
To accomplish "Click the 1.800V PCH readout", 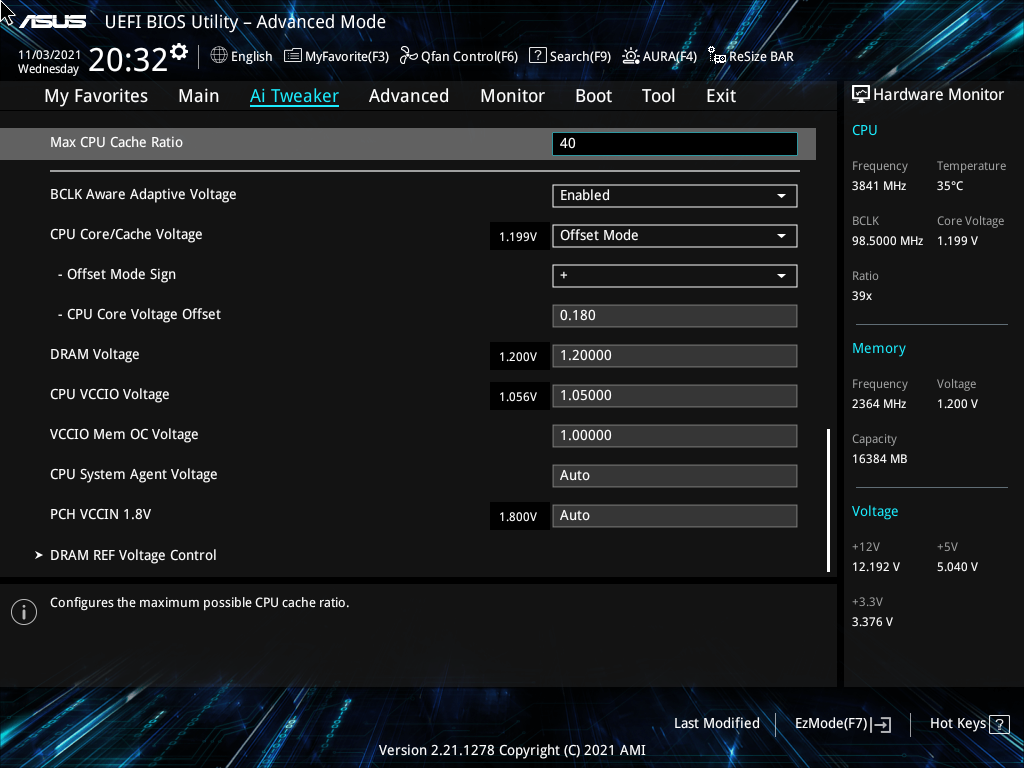I will tap(519, 517).
